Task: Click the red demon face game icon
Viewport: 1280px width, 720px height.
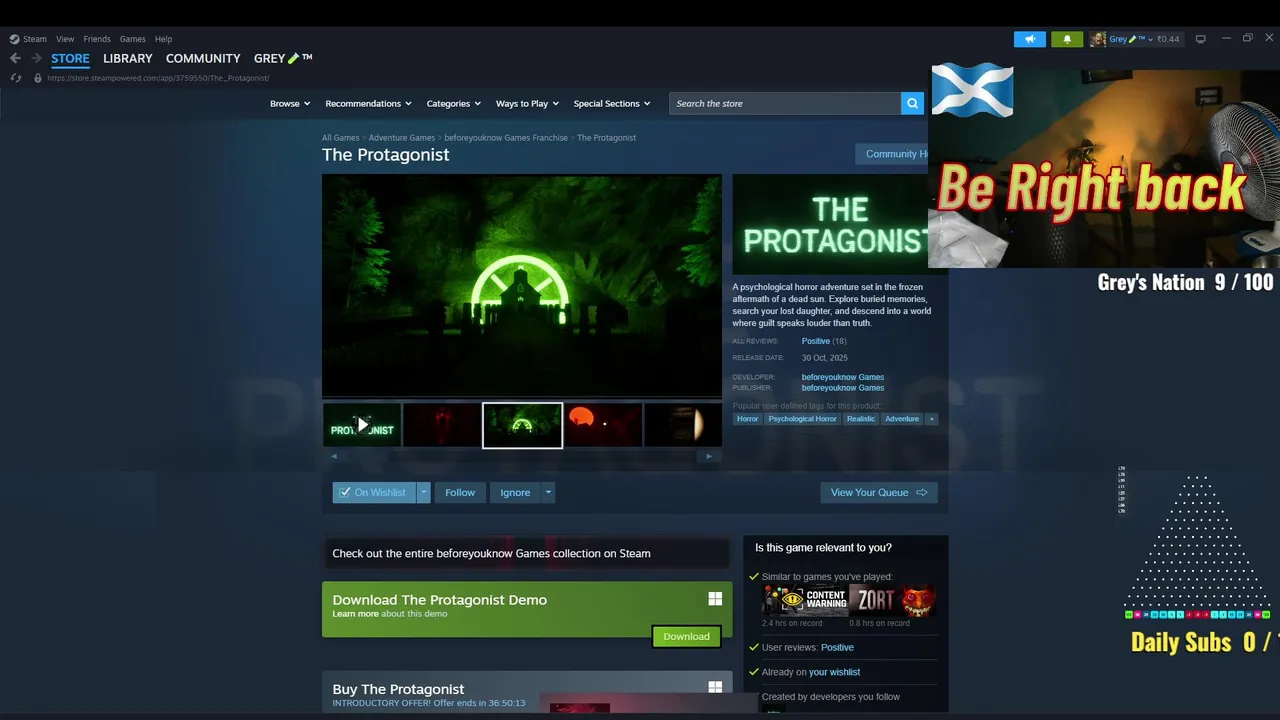Action: pos(917,600)
